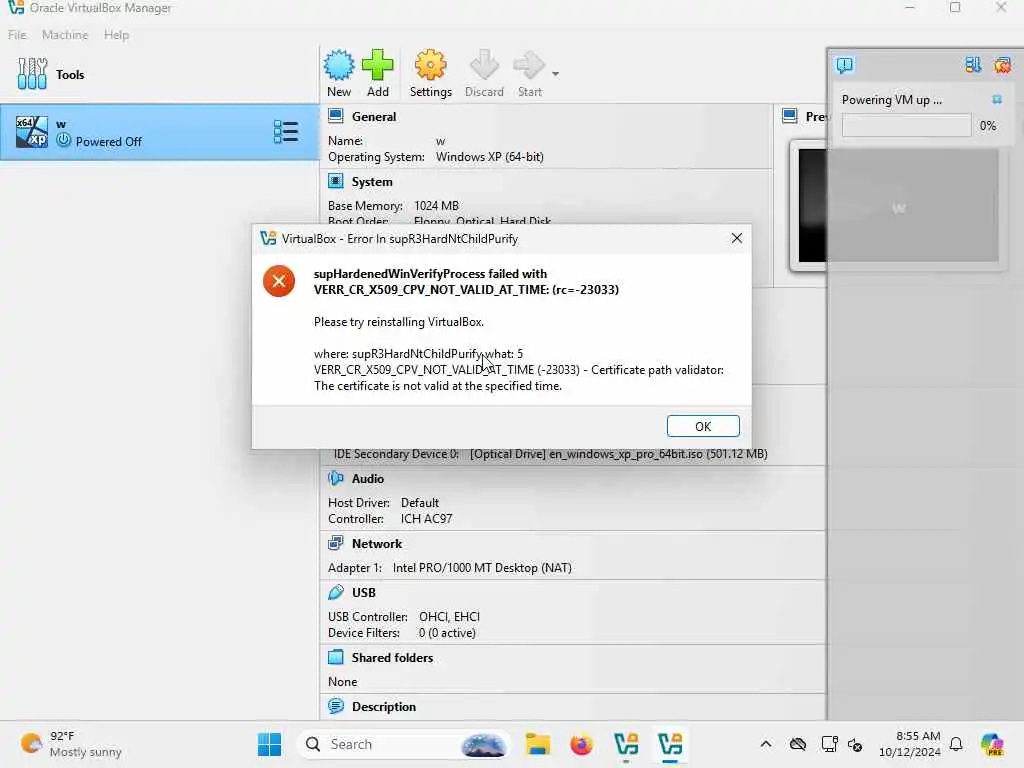The image size is (1024, 768).
Task: Click the Shared folders section icon
Action: [336, 657]
